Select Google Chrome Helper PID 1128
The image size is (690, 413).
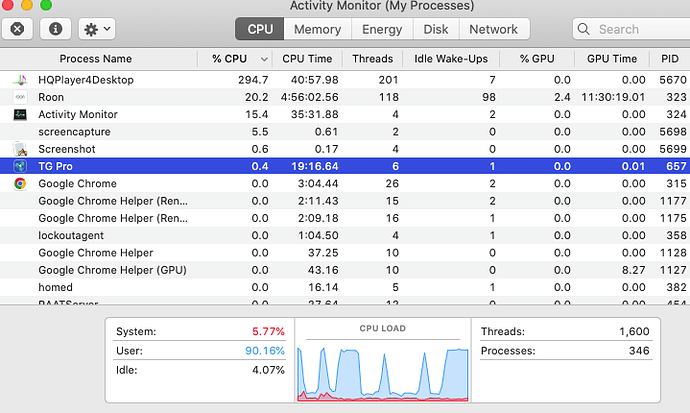[x=95, y=253]
